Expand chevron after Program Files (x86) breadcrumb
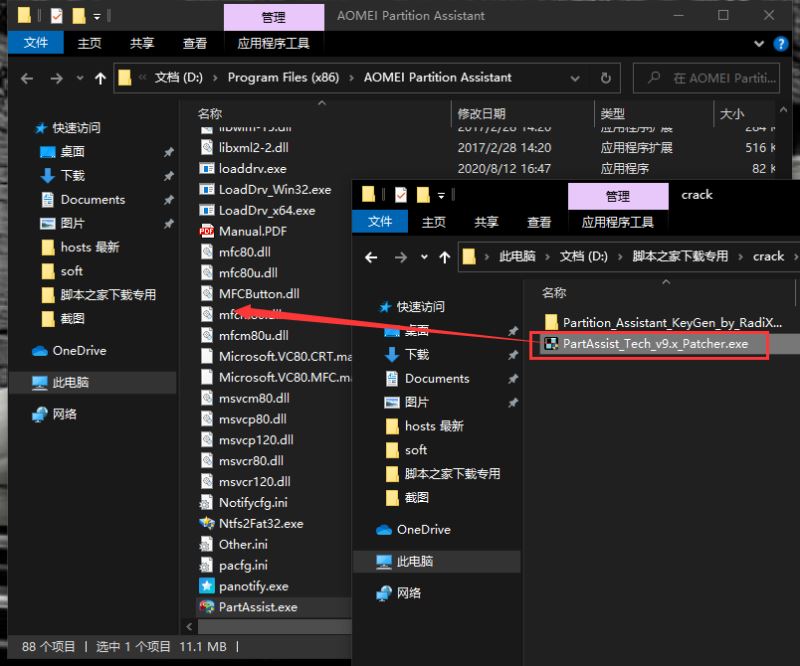This screenshot has width=800, height=666. [x=351, y=78]
